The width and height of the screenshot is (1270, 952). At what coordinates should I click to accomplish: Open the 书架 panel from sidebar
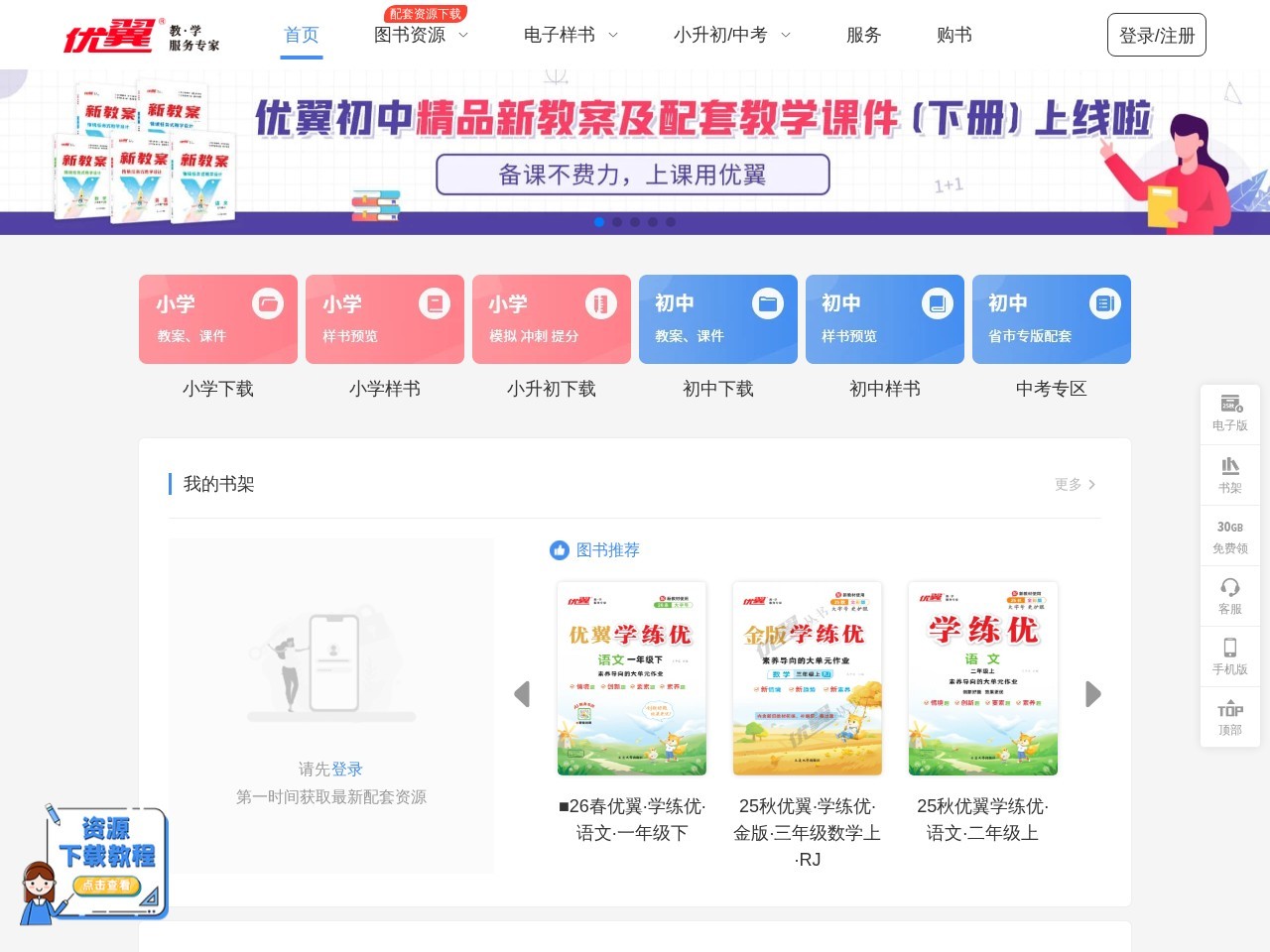pos(1229,474)
